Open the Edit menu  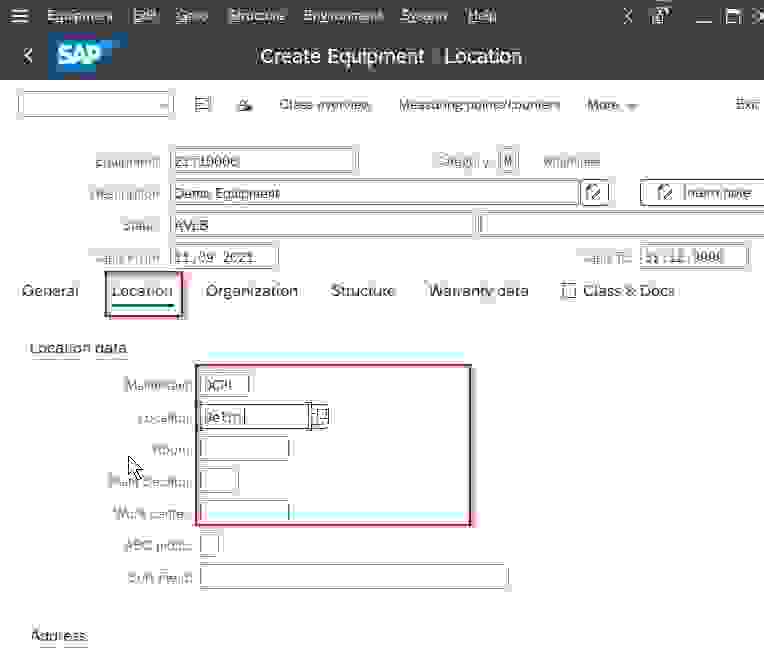pos(146,17)
